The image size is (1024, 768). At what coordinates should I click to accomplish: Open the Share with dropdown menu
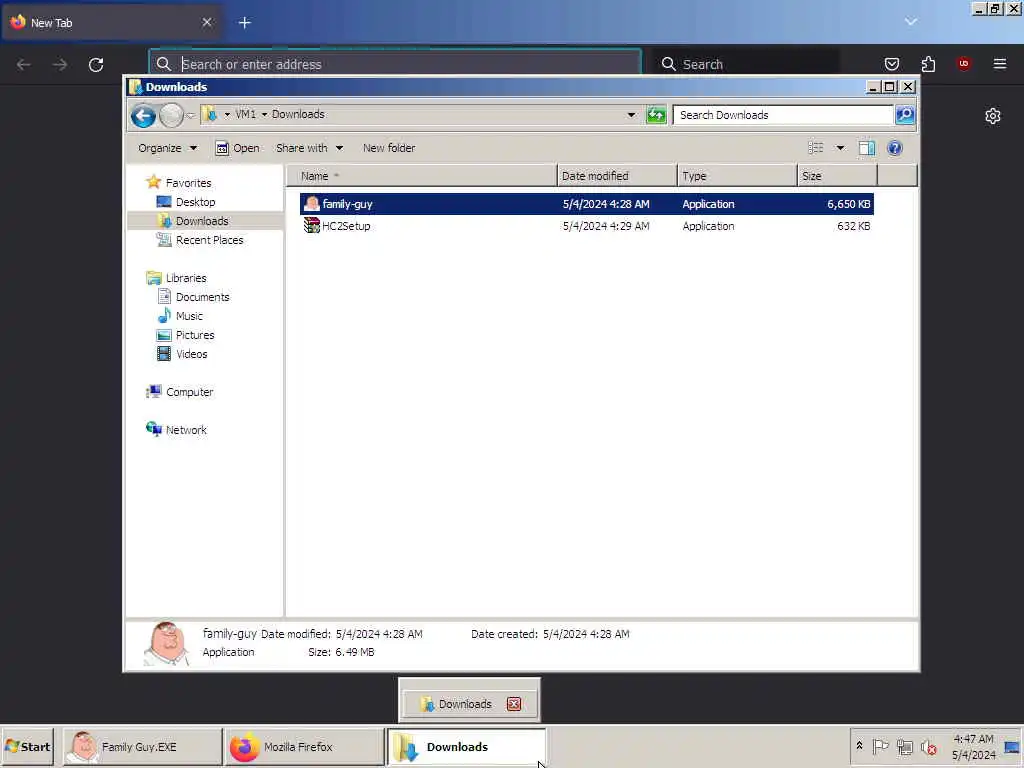click(309, 148)
